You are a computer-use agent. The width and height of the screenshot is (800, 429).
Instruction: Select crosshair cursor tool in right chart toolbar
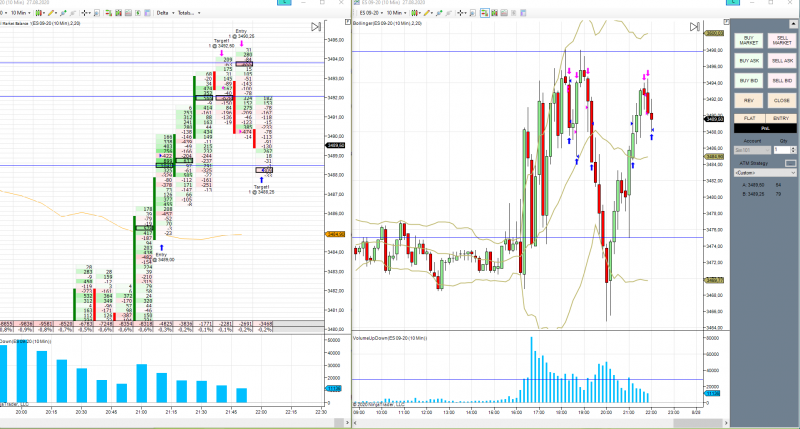point(462,13)
